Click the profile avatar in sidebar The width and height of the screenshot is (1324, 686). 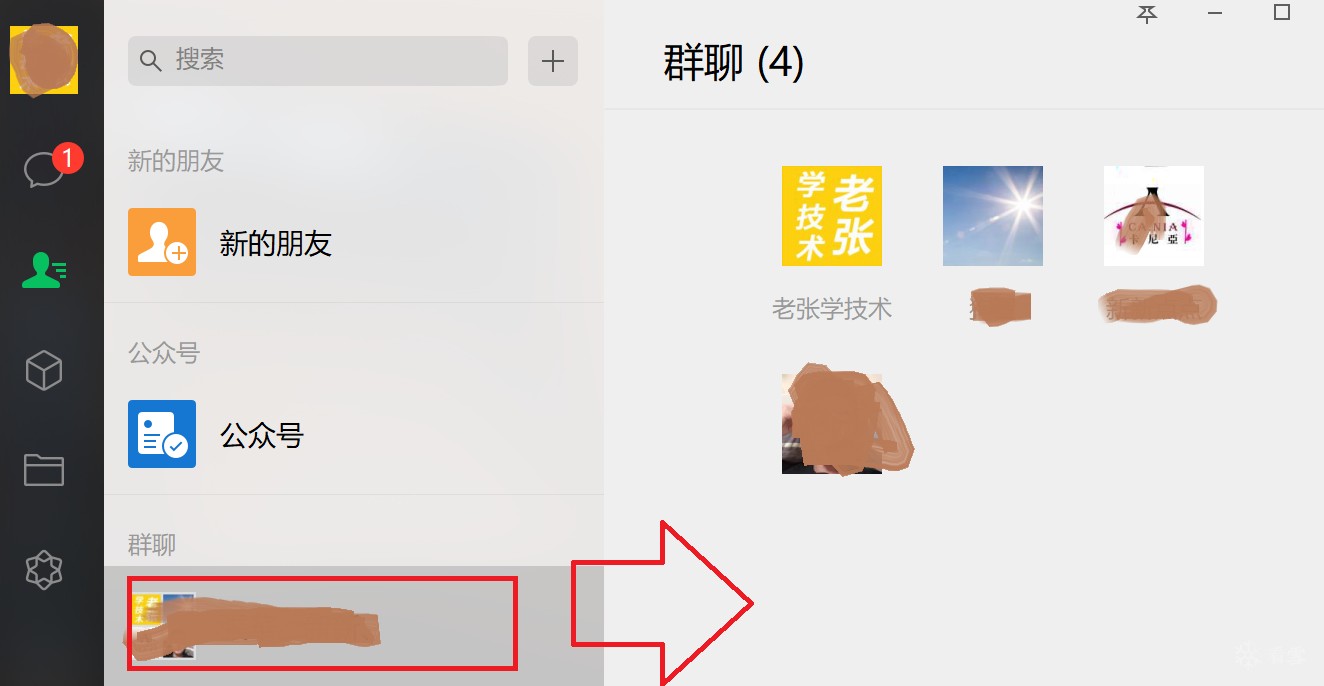(x=44, y=60)
